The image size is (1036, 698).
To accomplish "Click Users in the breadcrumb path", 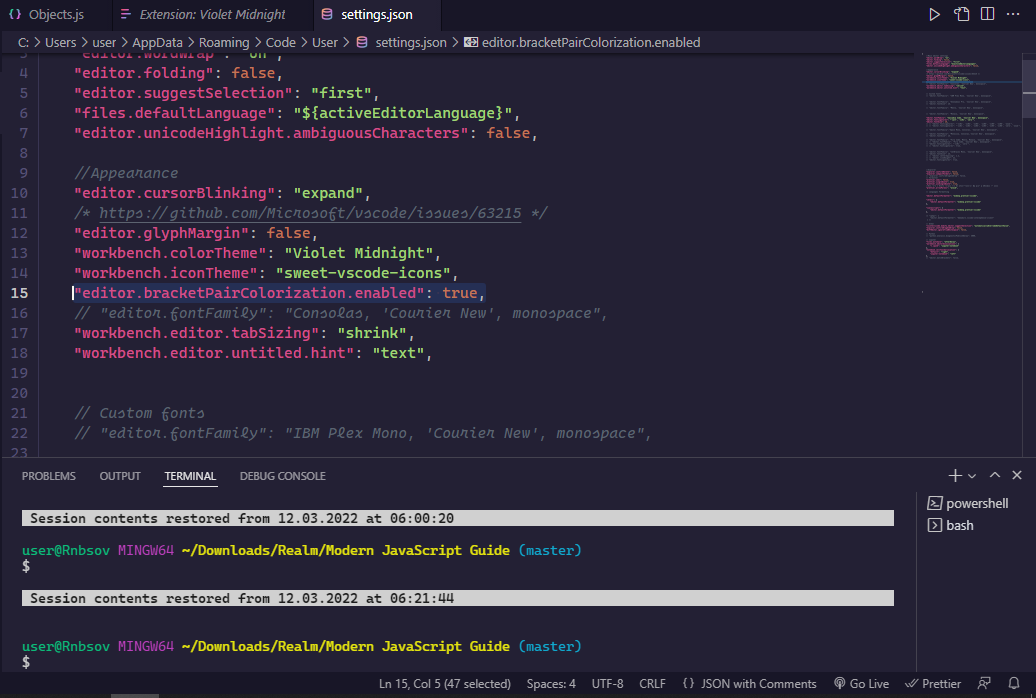I will coord(61,42).
